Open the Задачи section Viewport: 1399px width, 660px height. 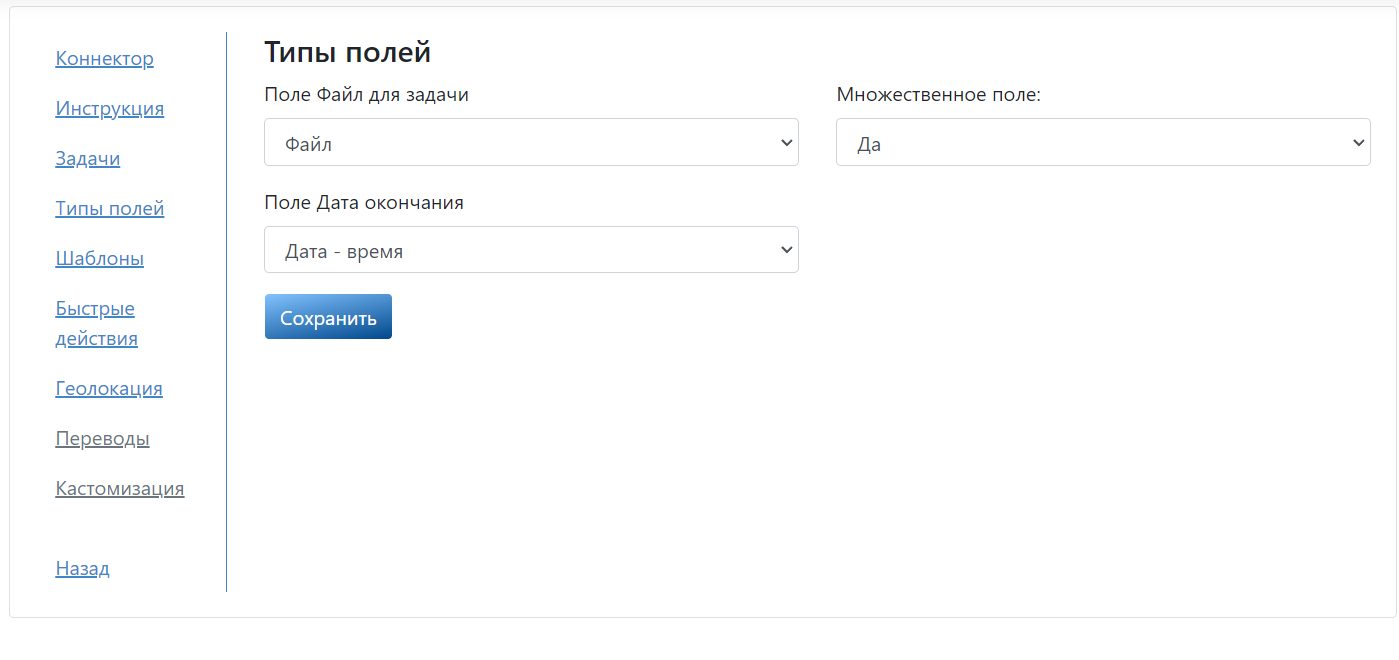tap(87, 158)
